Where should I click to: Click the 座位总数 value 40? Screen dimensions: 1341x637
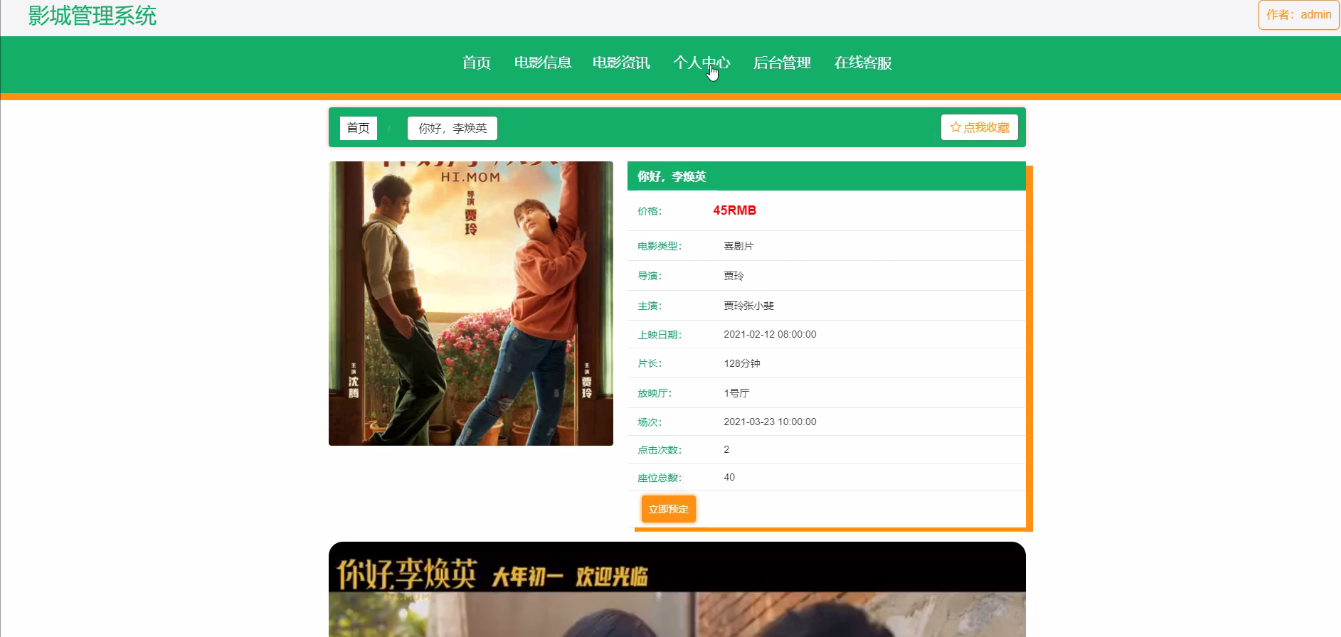point(729,478)
